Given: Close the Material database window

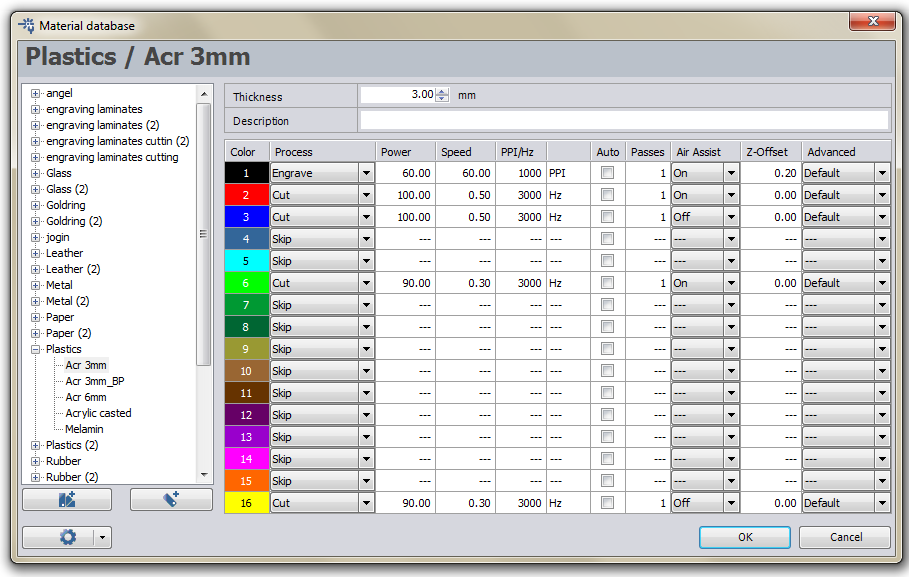Looking at the screenshot, I should click(873, 21).
